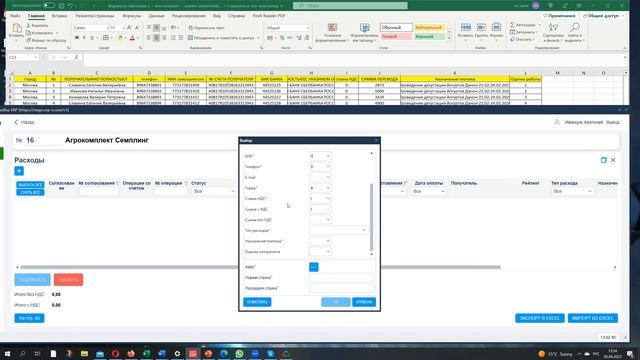Click the Format Painter brush icon

[x=29, y=40]
